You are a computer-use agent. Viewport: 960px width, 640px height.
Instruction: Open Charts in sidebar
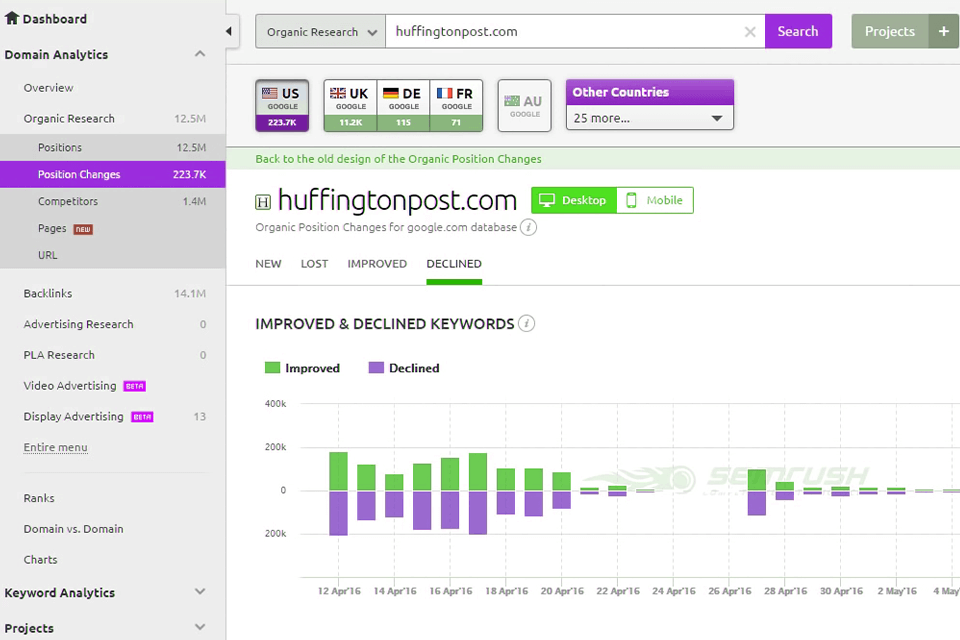point(40,559)
